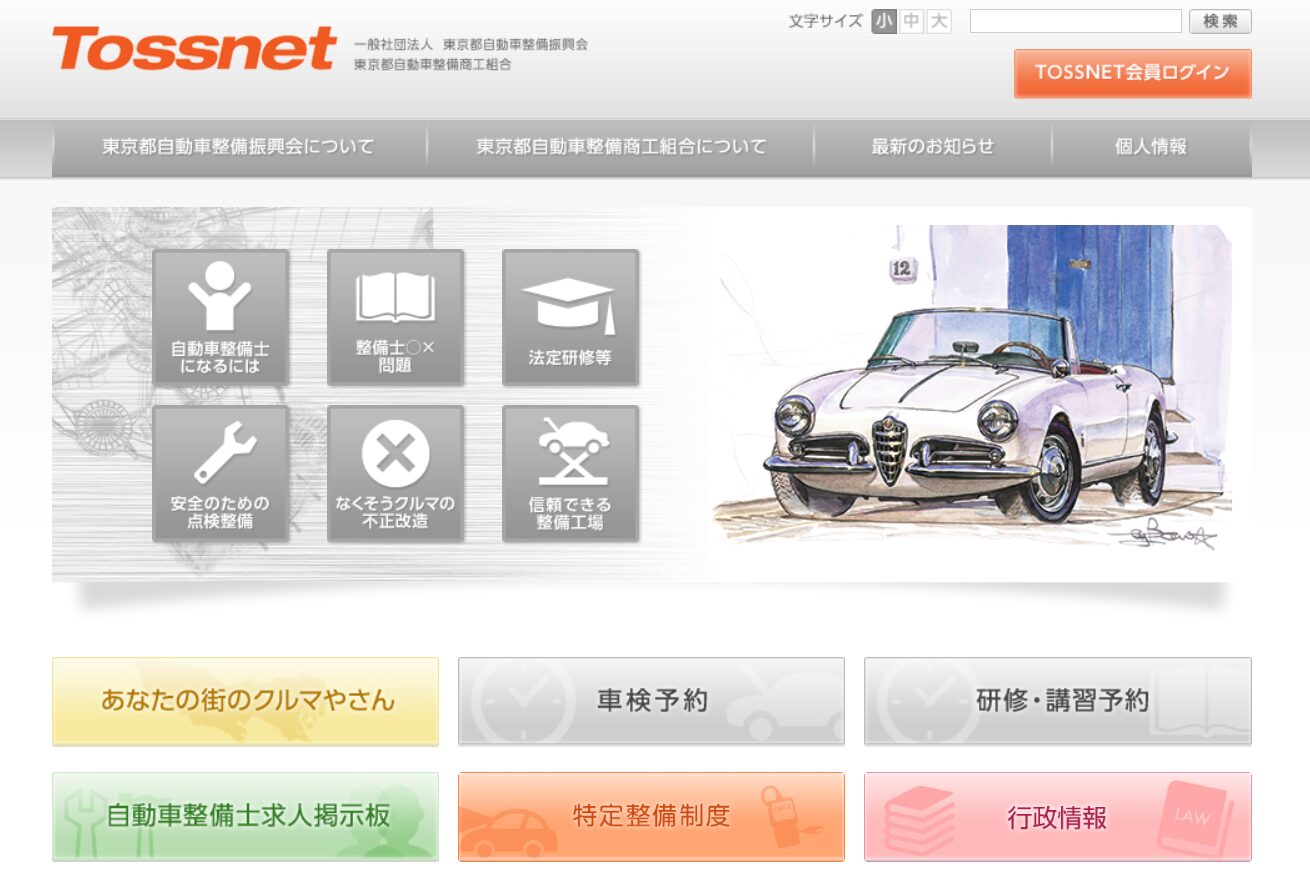
Task: Open 東京都自動車整備商工組合について menu
Action: pyautogui.click(x=621, y=147)
